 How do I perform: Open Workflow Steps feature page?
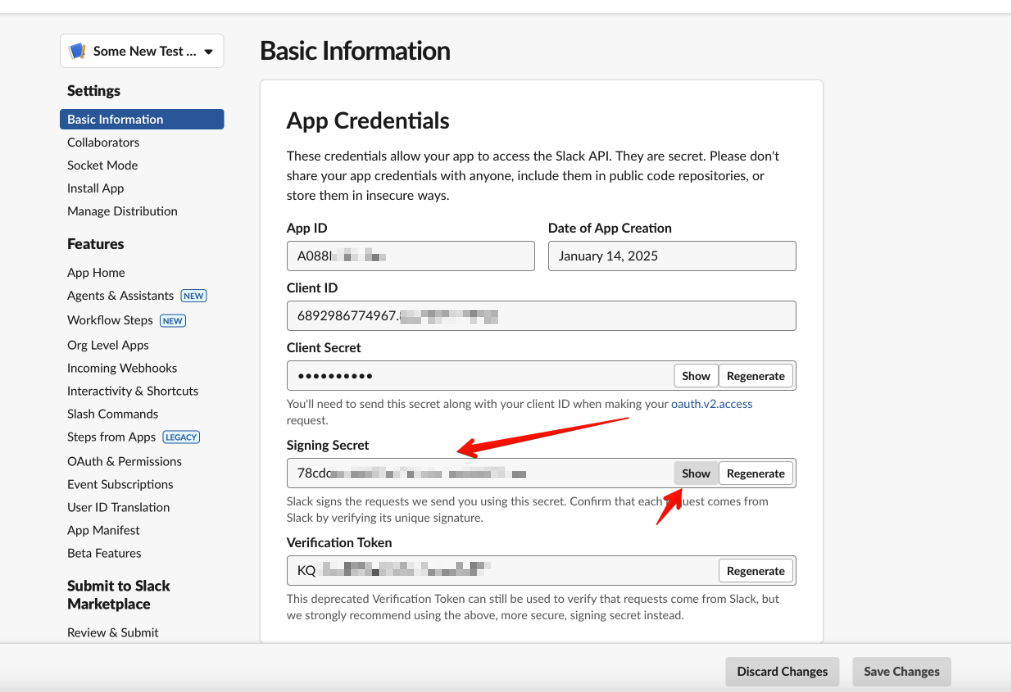coord(110,320)
